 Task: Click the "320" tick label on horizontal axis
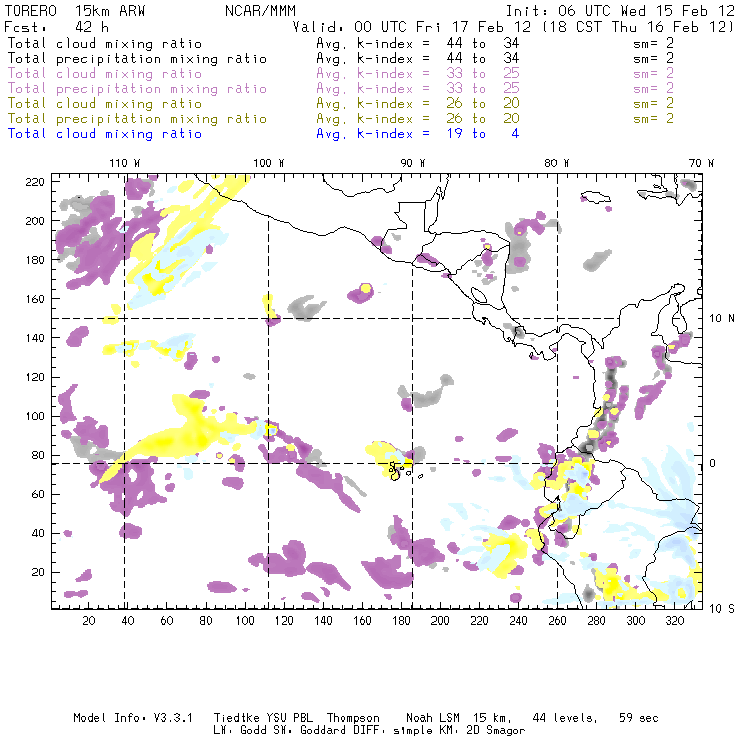click(x=675, y=621)
